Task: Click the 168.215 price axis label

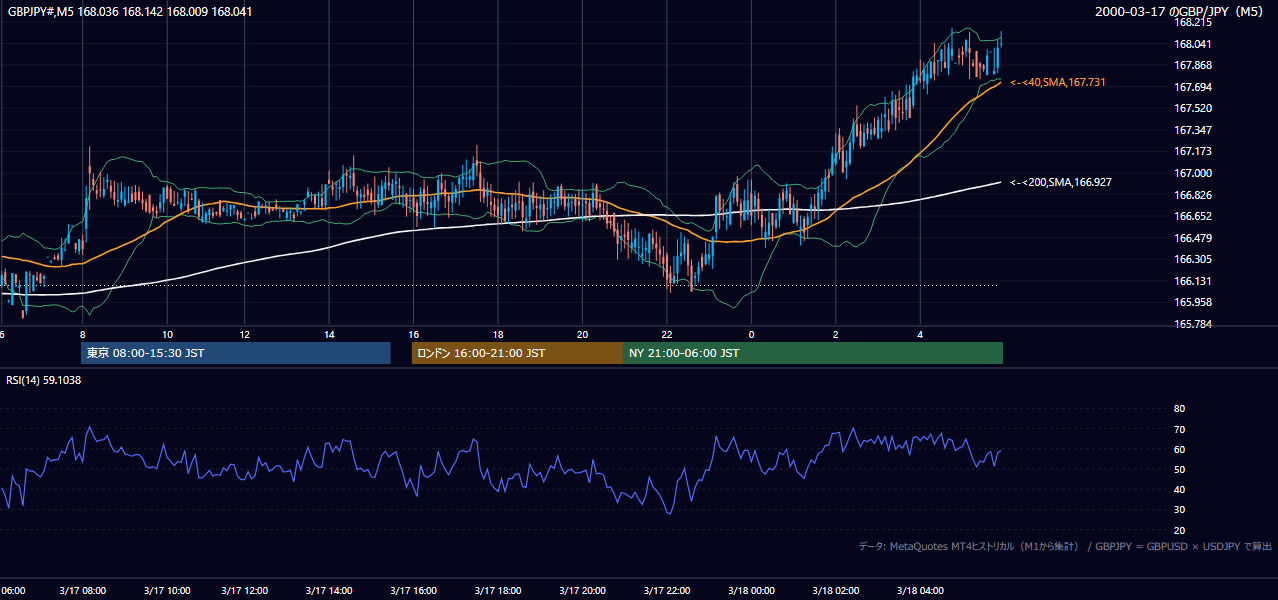Action: coord(1193,22)
